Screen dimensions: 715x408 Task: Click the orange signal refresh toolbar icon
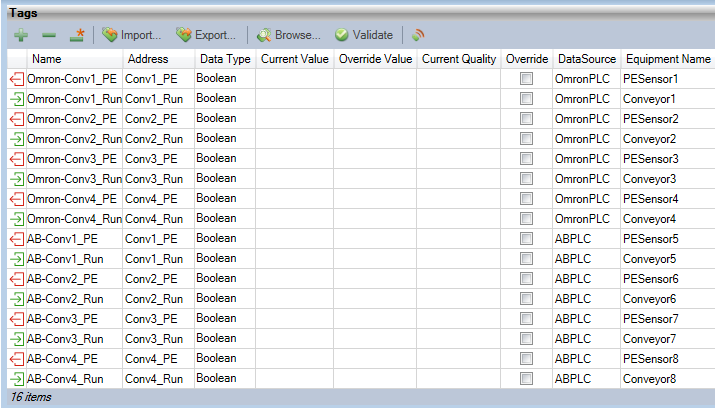(x=418, y=35)
